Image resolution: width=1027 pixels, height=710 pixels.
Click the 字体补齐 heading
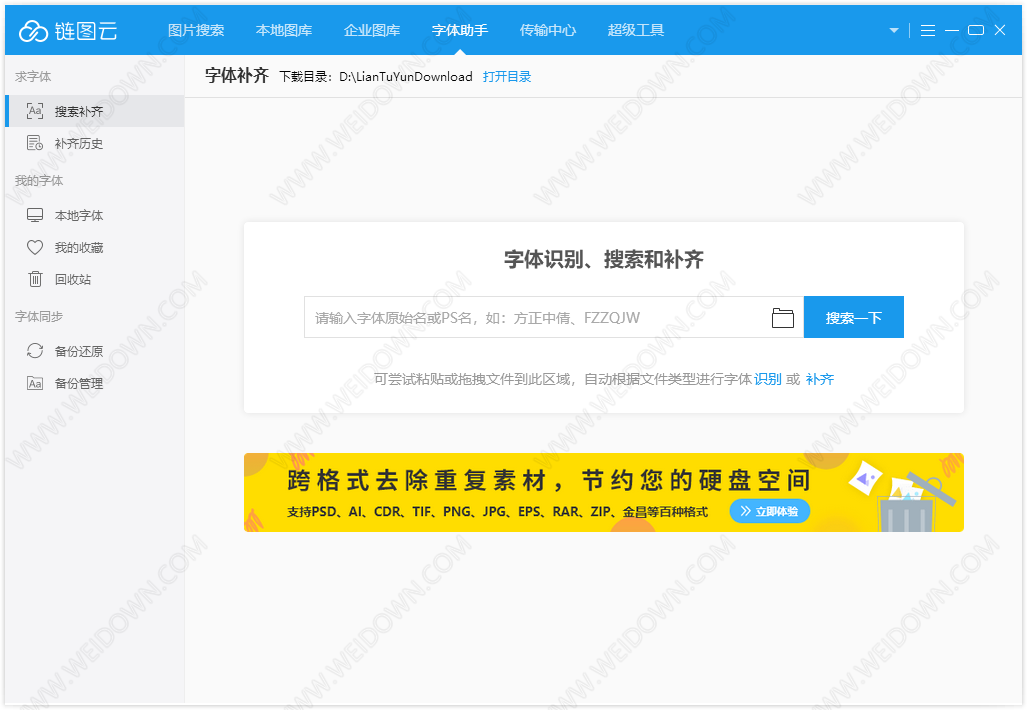(236, 76)
